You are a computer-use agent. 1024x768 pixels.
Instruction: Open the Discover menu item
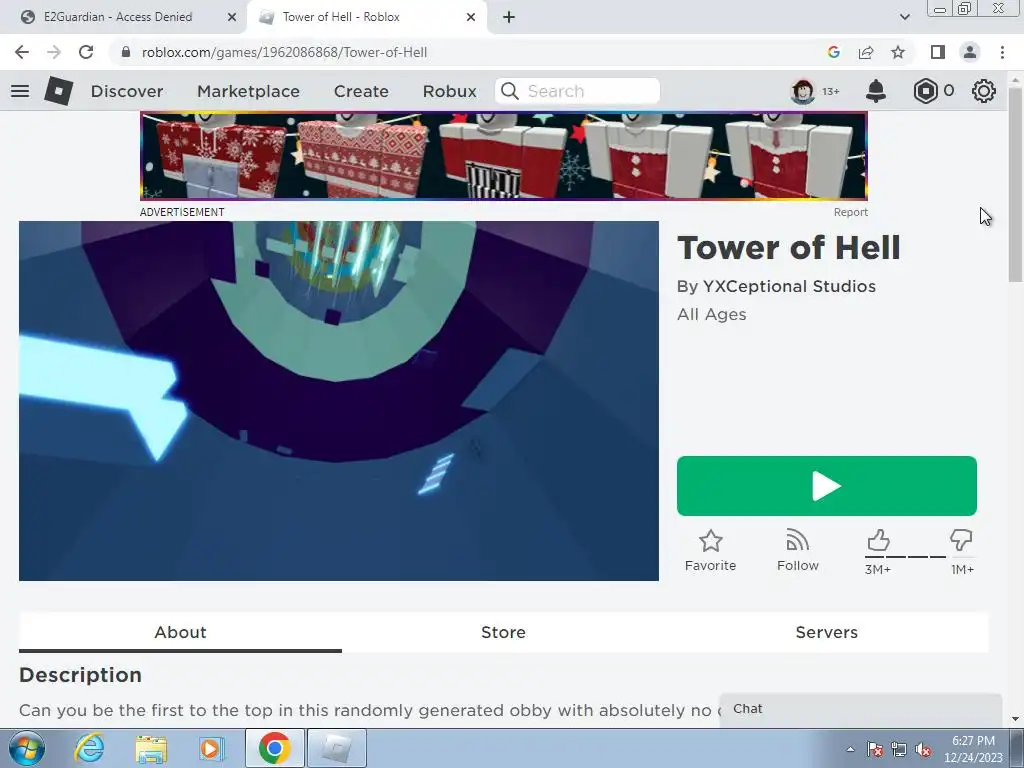point(127,91)
